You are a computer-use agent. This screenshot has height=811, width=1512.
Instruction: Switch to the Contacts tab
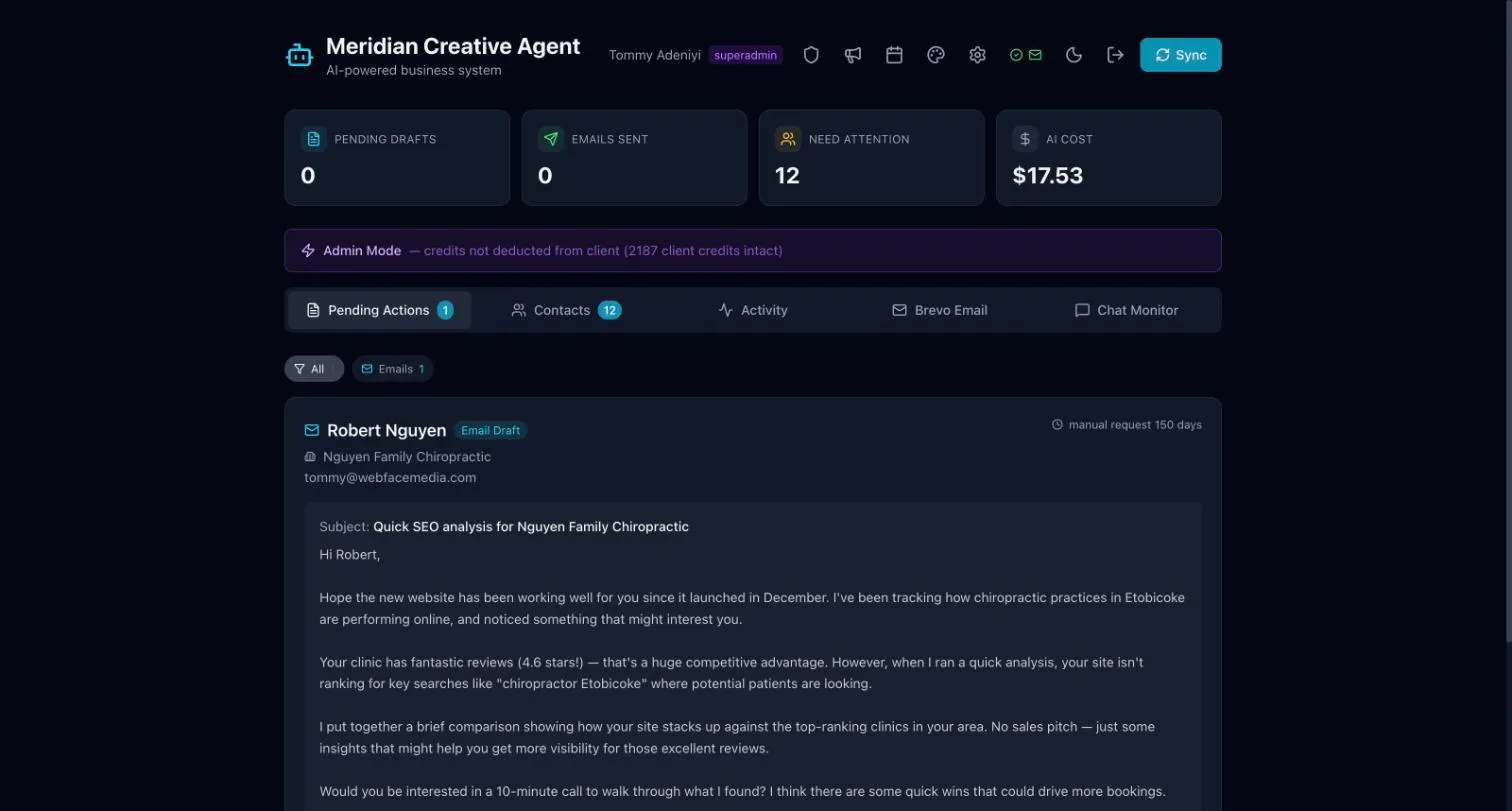pos(566,310)
